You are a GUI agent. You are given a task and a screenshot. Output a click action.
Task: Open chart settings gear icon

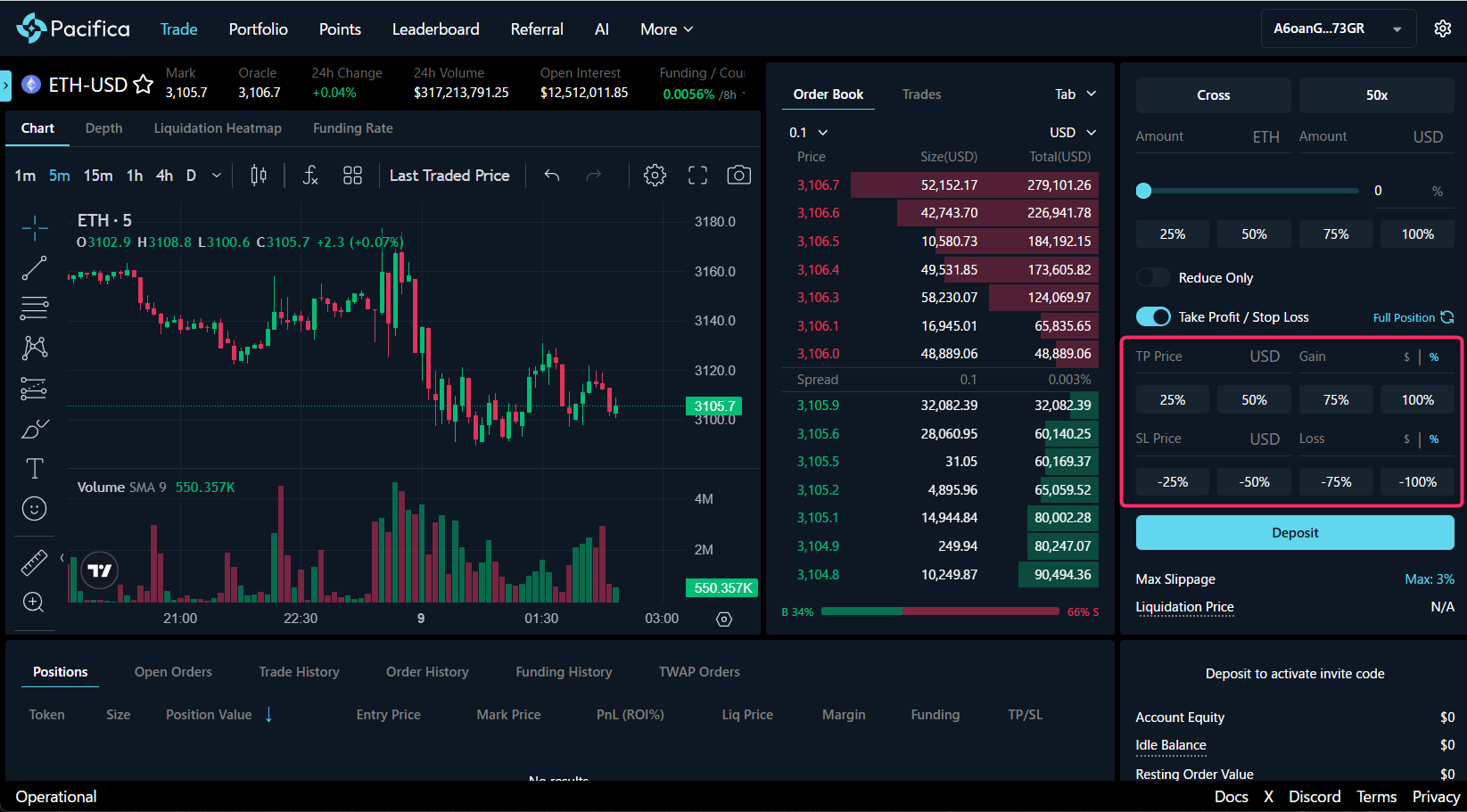655,176
